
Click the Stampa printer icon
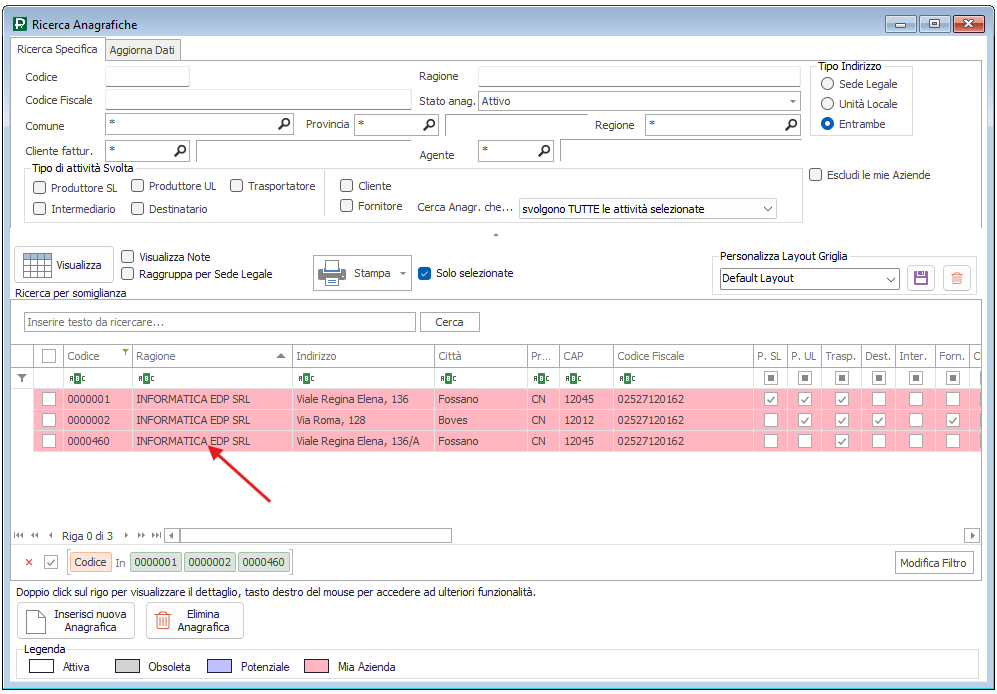click(331, 273)
